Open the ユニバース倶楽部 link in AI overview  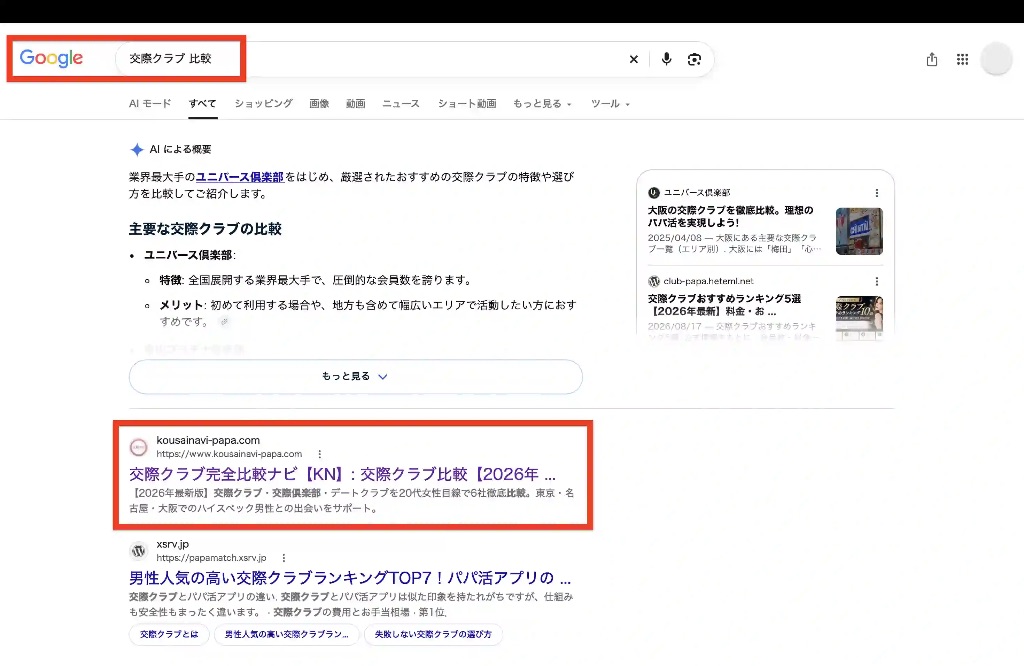(240, 177)
